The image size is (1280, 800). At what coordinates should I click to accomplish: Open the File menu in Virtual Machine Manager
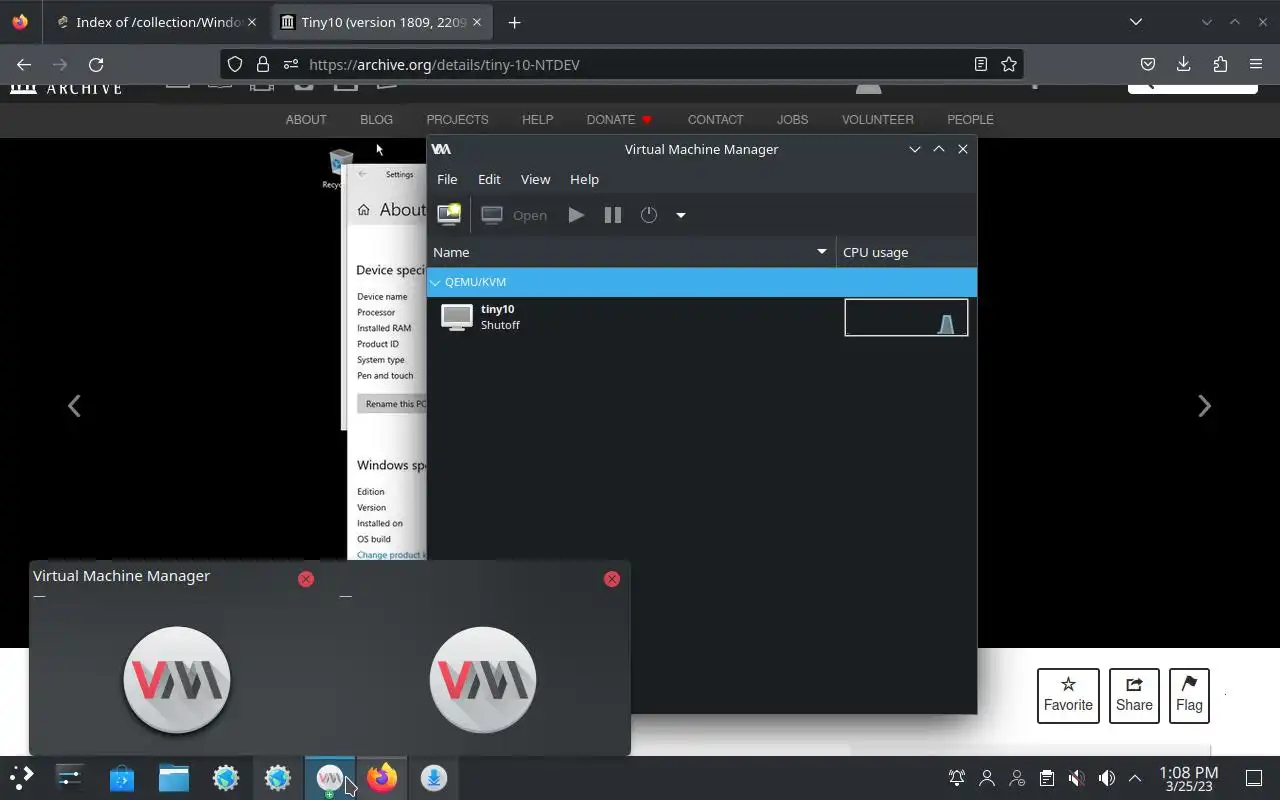pos(447,179)
